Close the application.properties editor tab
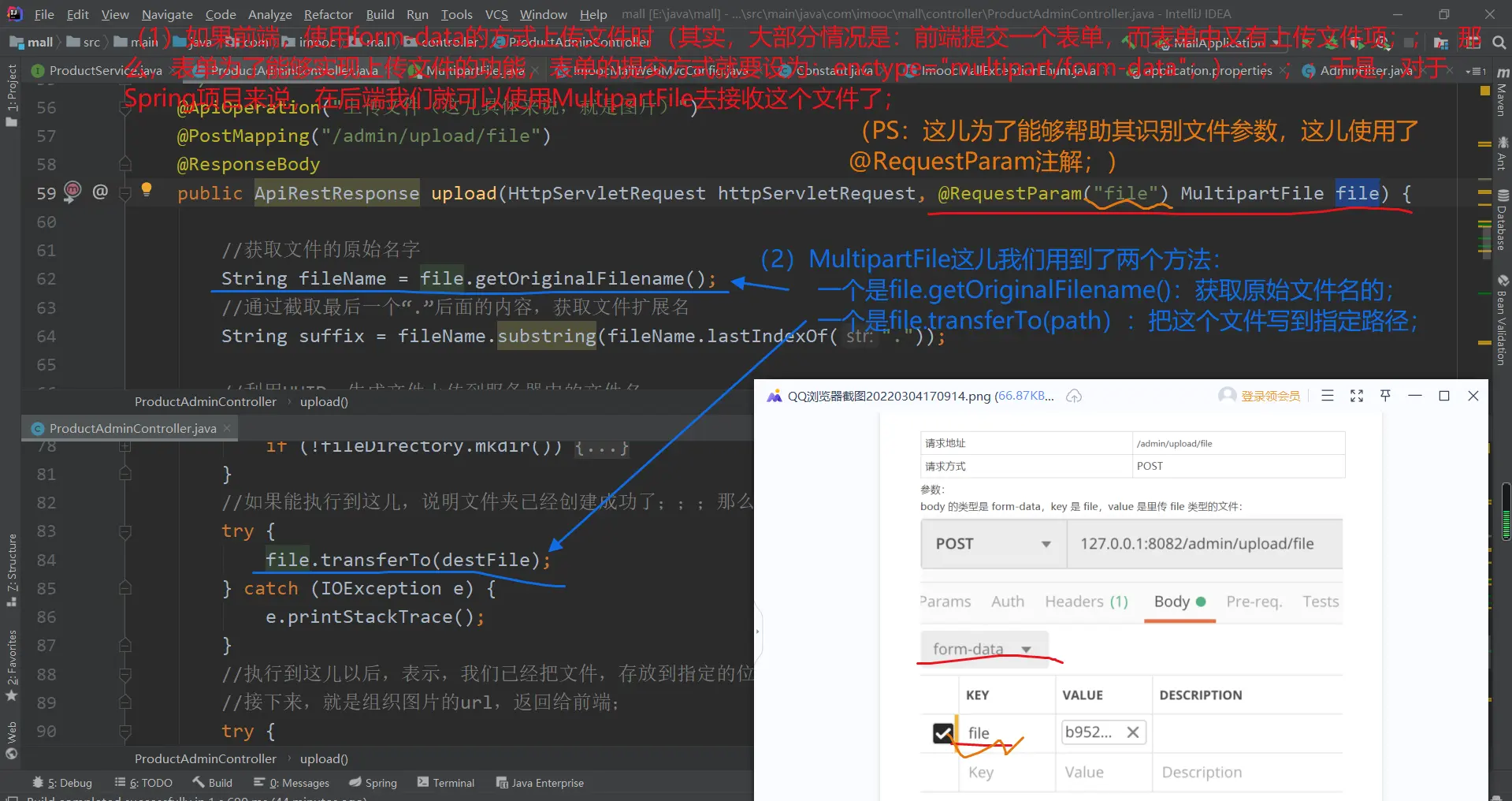The height and width of the screenshot is (801, 1512). coord(1284,71)
